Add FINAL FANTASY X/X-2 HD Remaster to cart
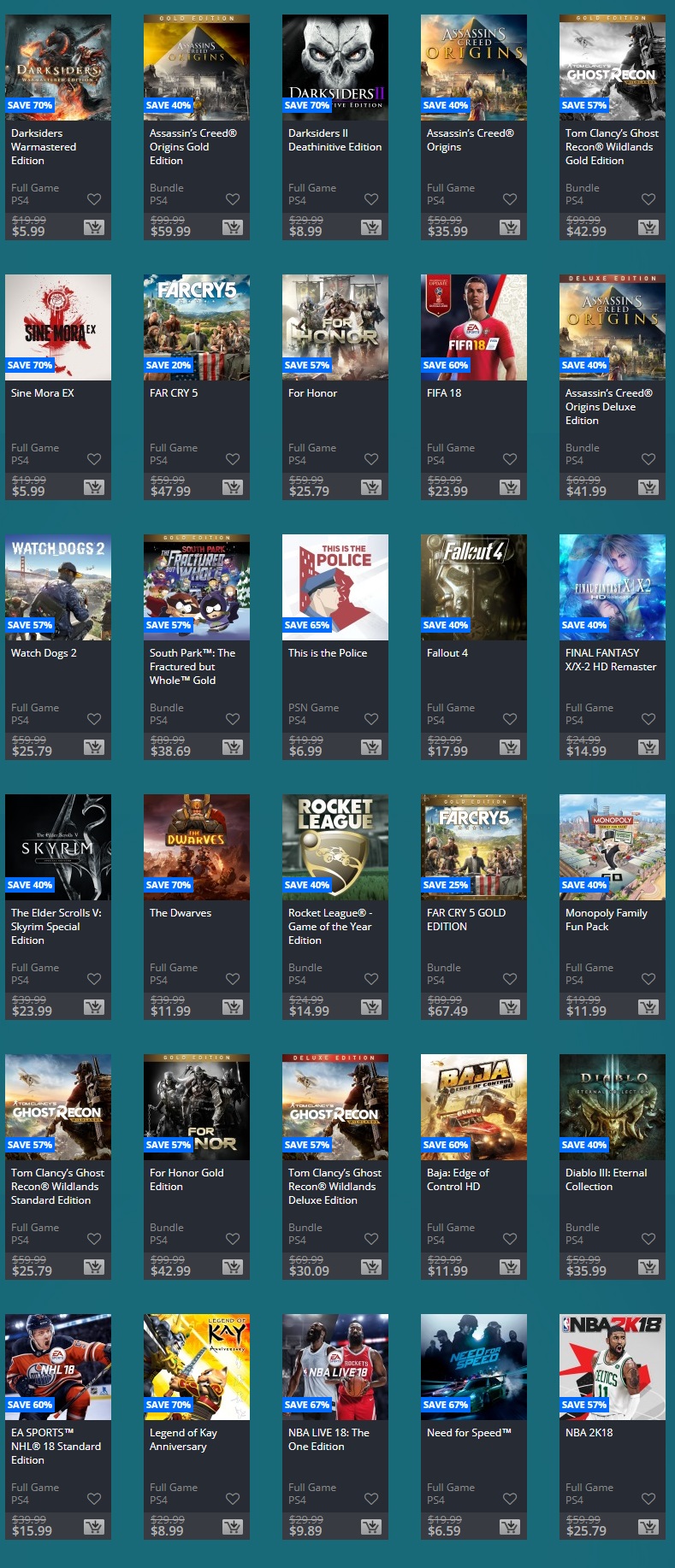This screenshot has height=1568, width=675. click(x=648, y=747)
